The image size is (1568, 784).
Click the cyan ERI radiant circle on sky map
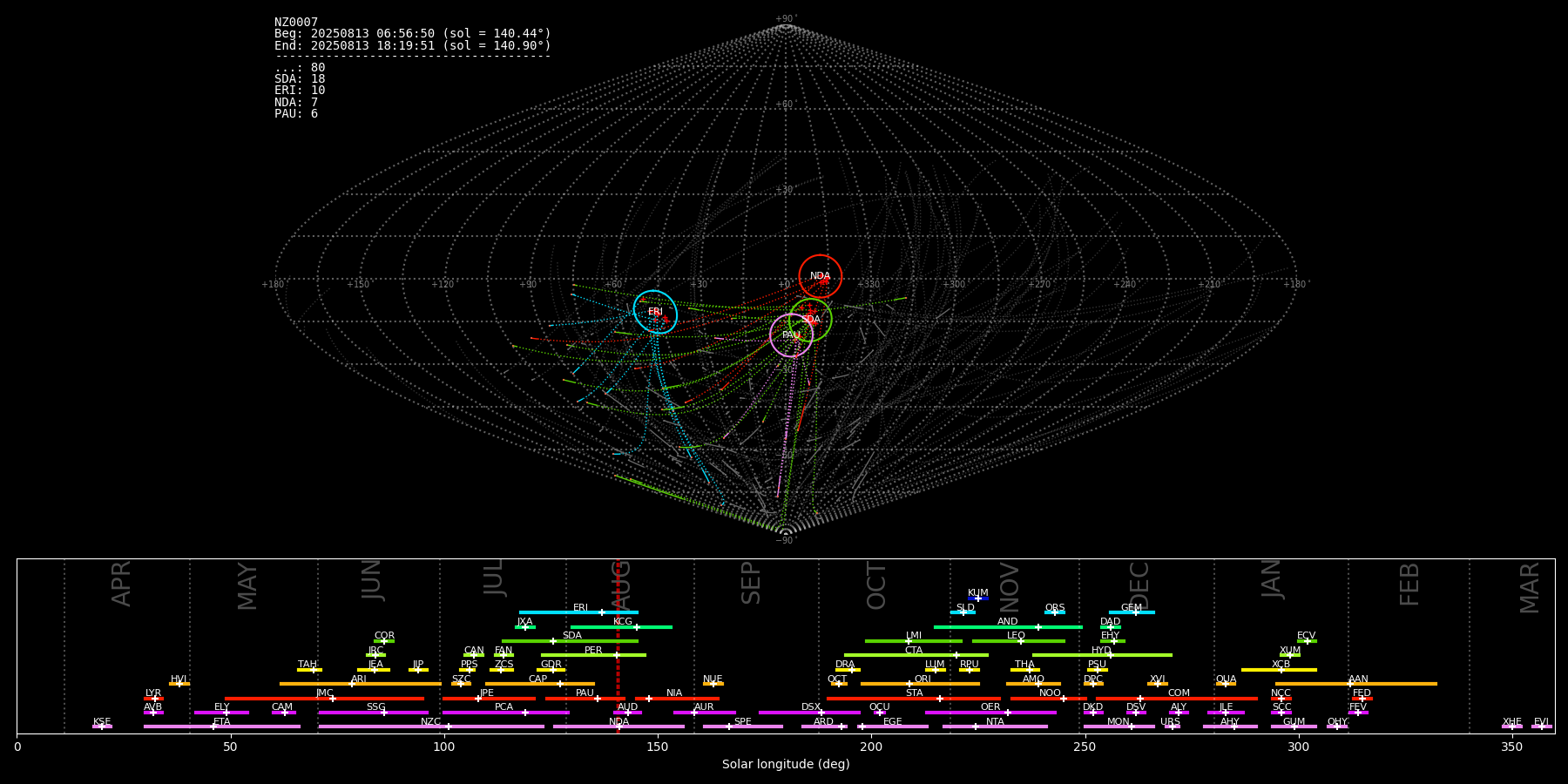655,312
